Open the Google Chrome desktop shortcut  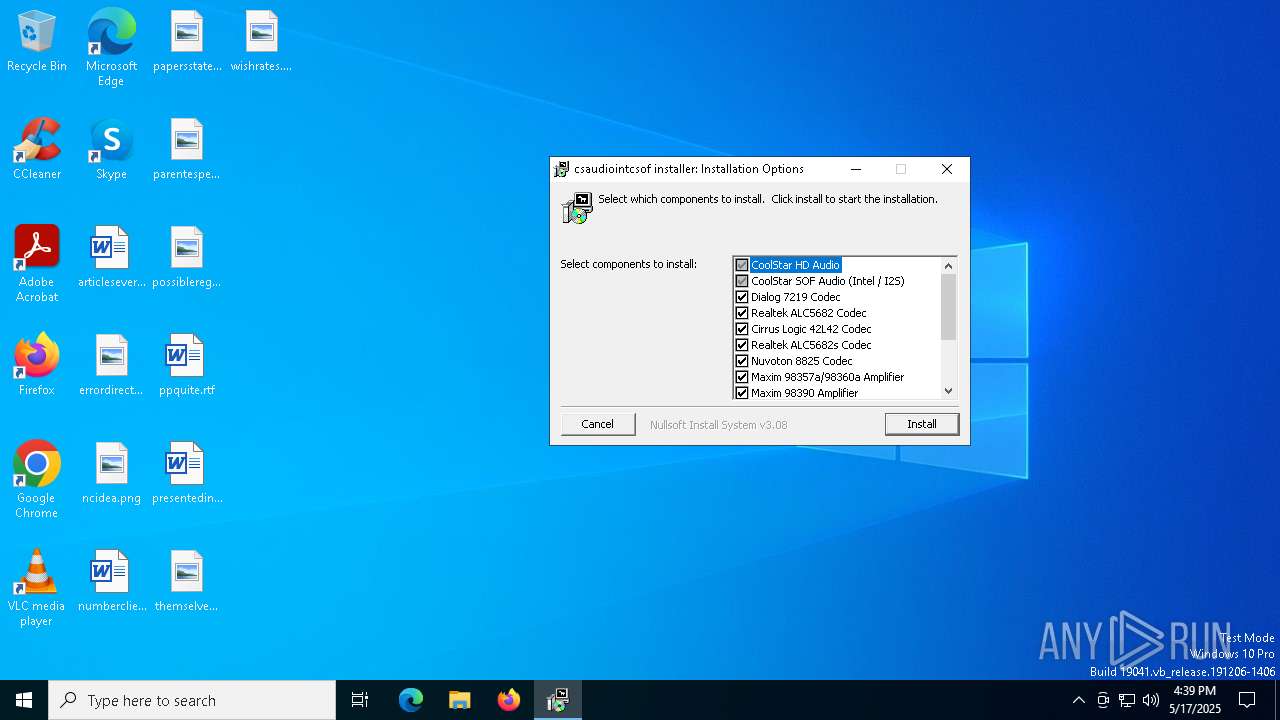pos(37,481)
